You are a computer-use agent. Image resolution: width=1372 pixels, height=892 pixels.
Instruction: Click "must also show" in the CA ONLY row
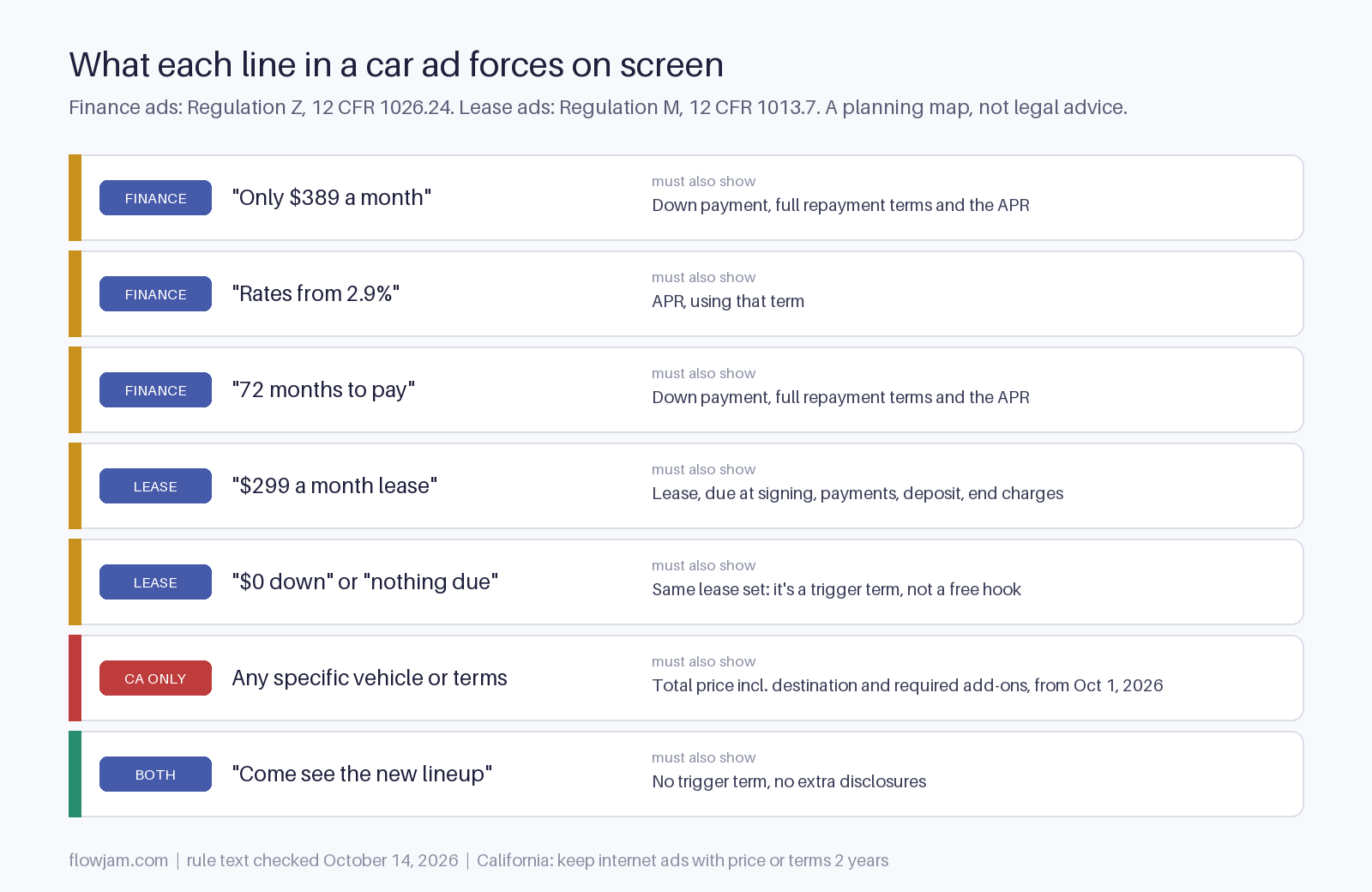[x=703, y=662]
